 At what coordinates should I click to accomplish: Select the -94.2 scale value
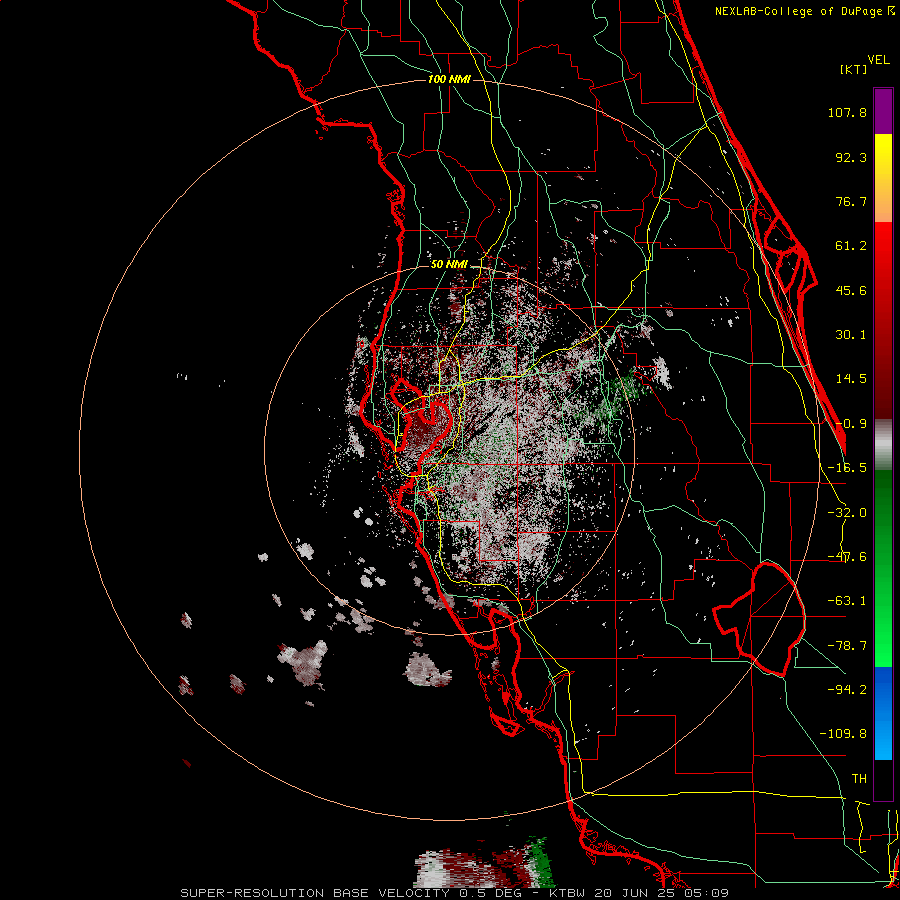[x=847, y=689]
